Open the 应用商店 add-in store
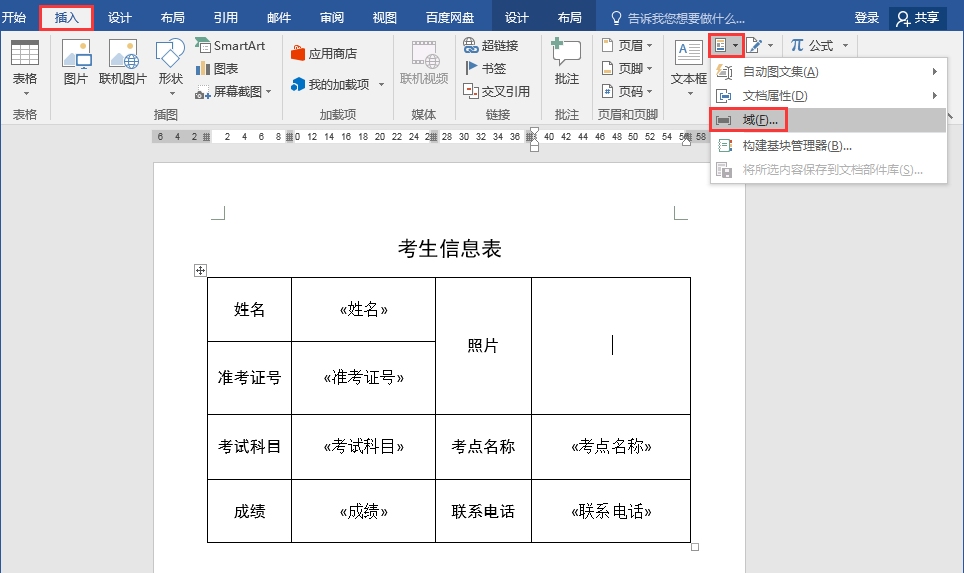The width and height of the screenshot is (964, 573). pos(324,53)
